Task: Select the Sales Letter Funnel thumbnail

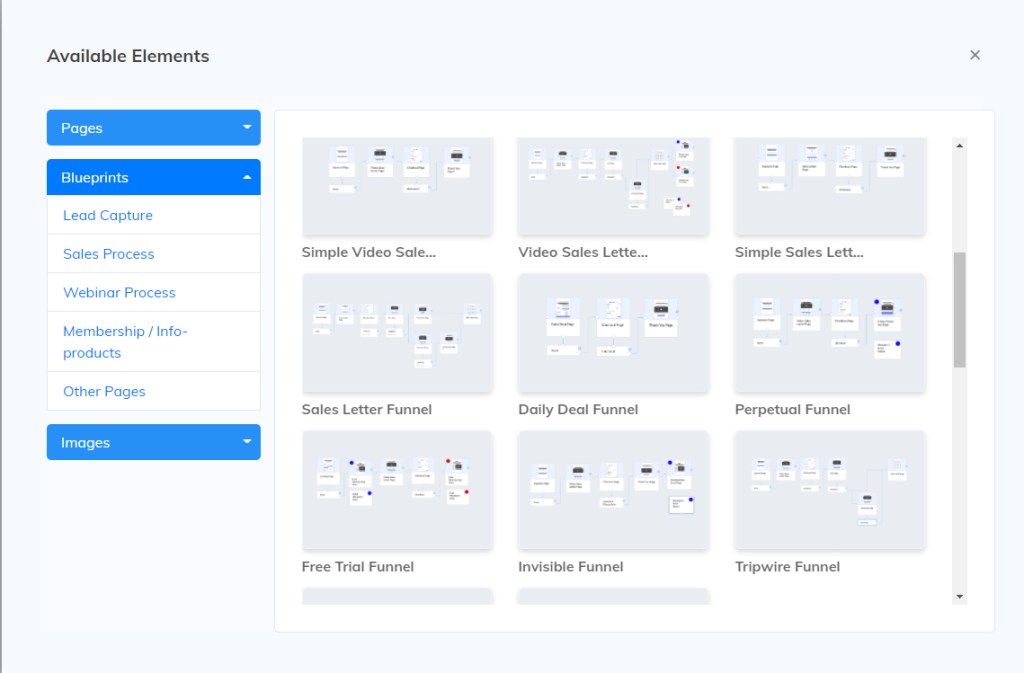Action: [397, 333]
